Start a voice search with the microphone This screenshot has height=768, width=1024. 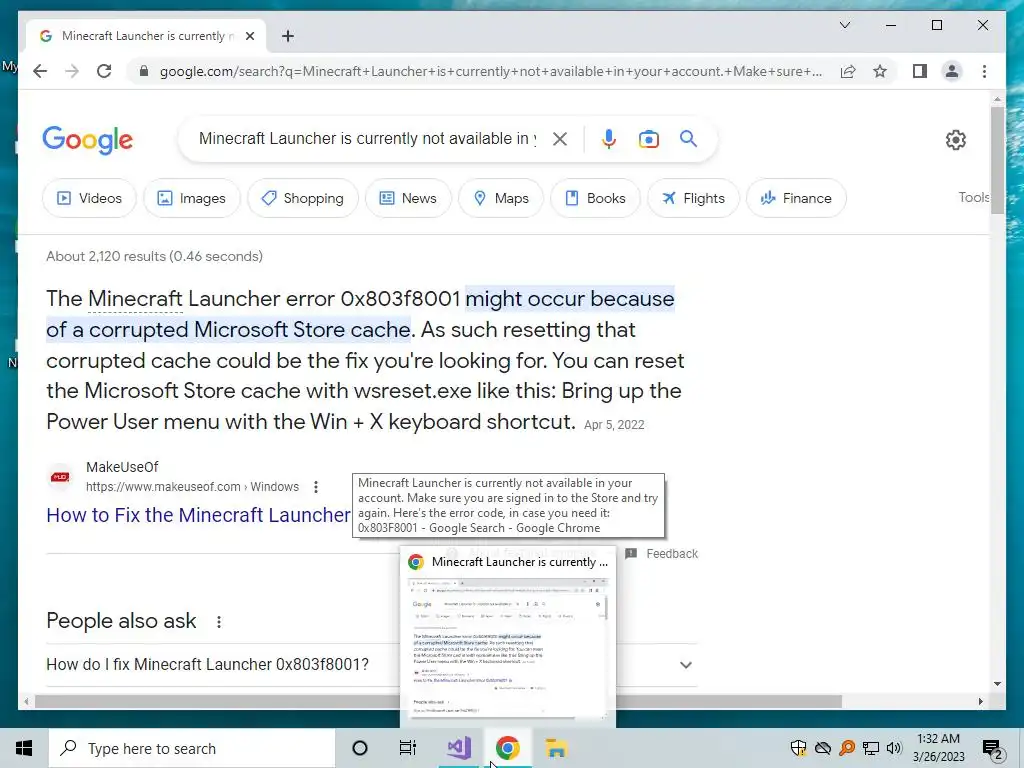(609, 138)
